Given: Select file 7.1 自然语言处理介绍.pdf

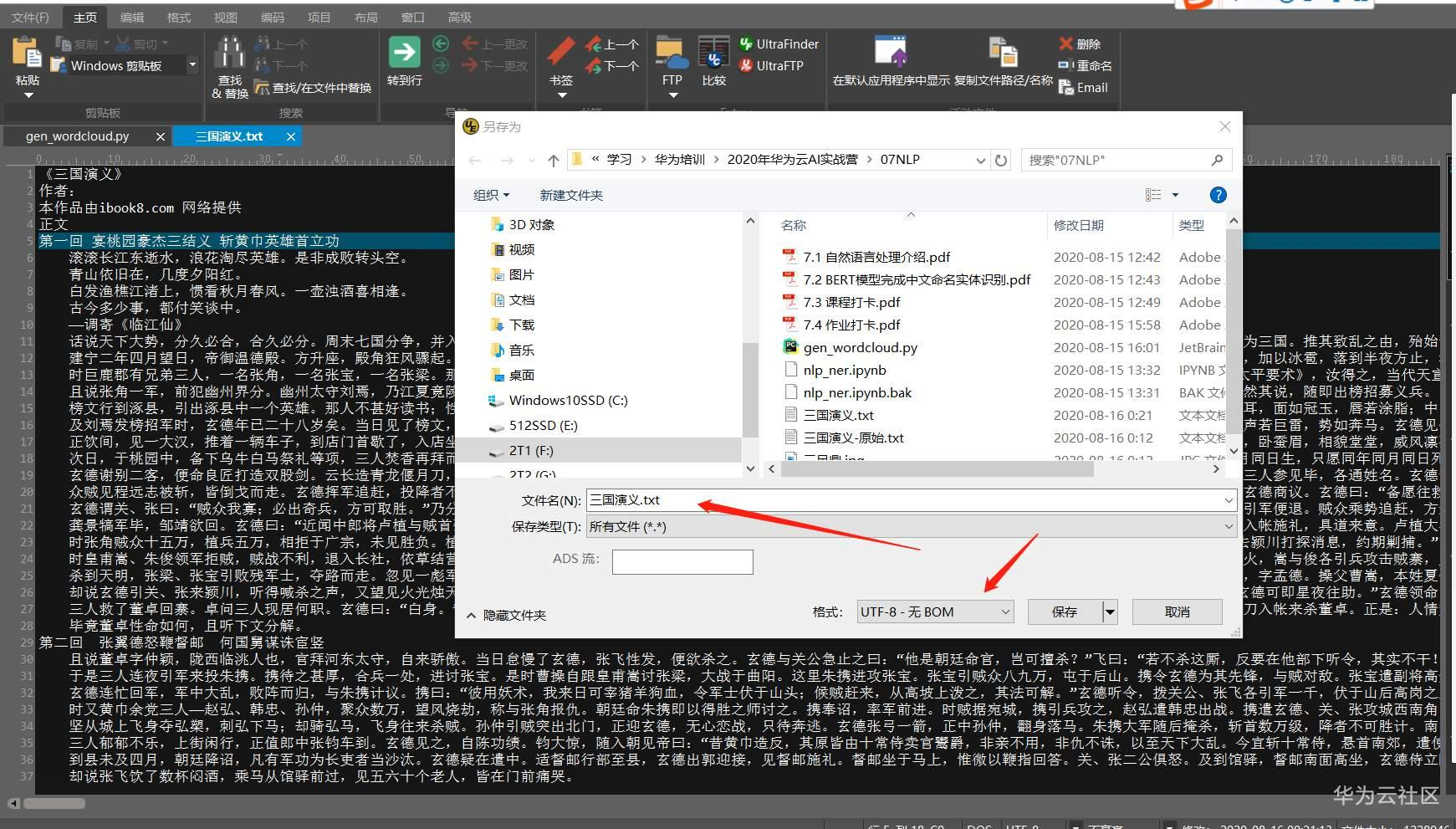Looking at the screenshot, I should point(876,257).
